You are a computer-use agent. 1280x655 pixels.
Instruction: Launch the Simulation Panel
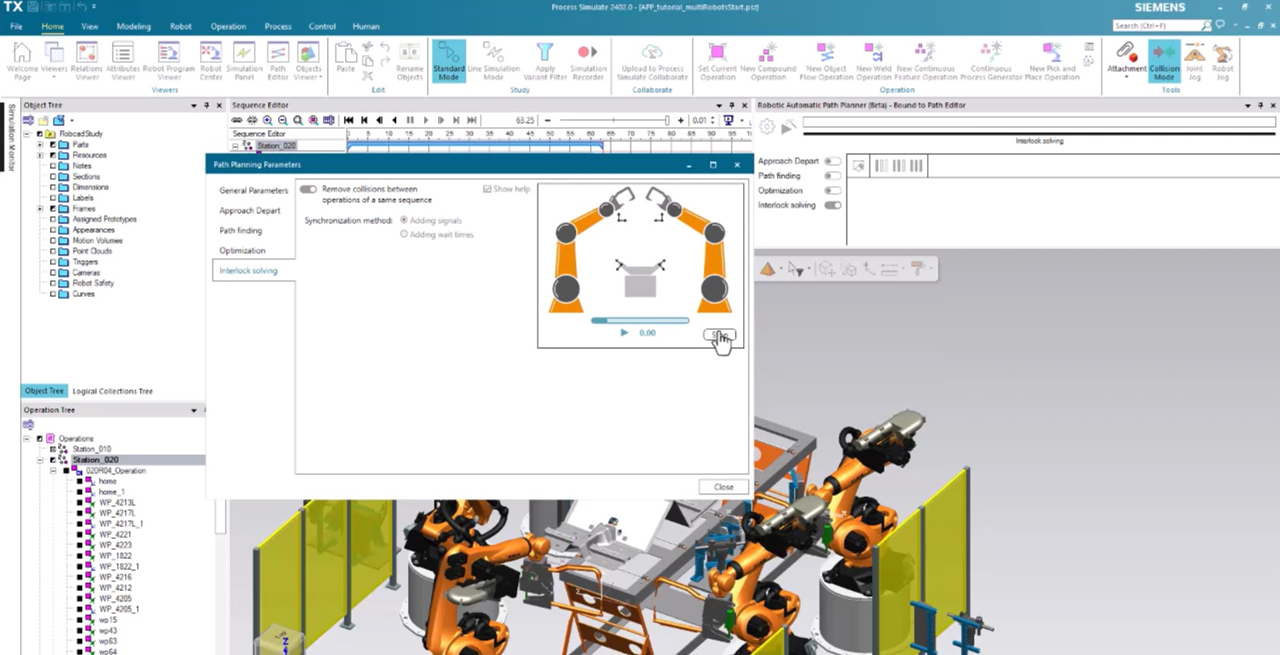[244, 62]
